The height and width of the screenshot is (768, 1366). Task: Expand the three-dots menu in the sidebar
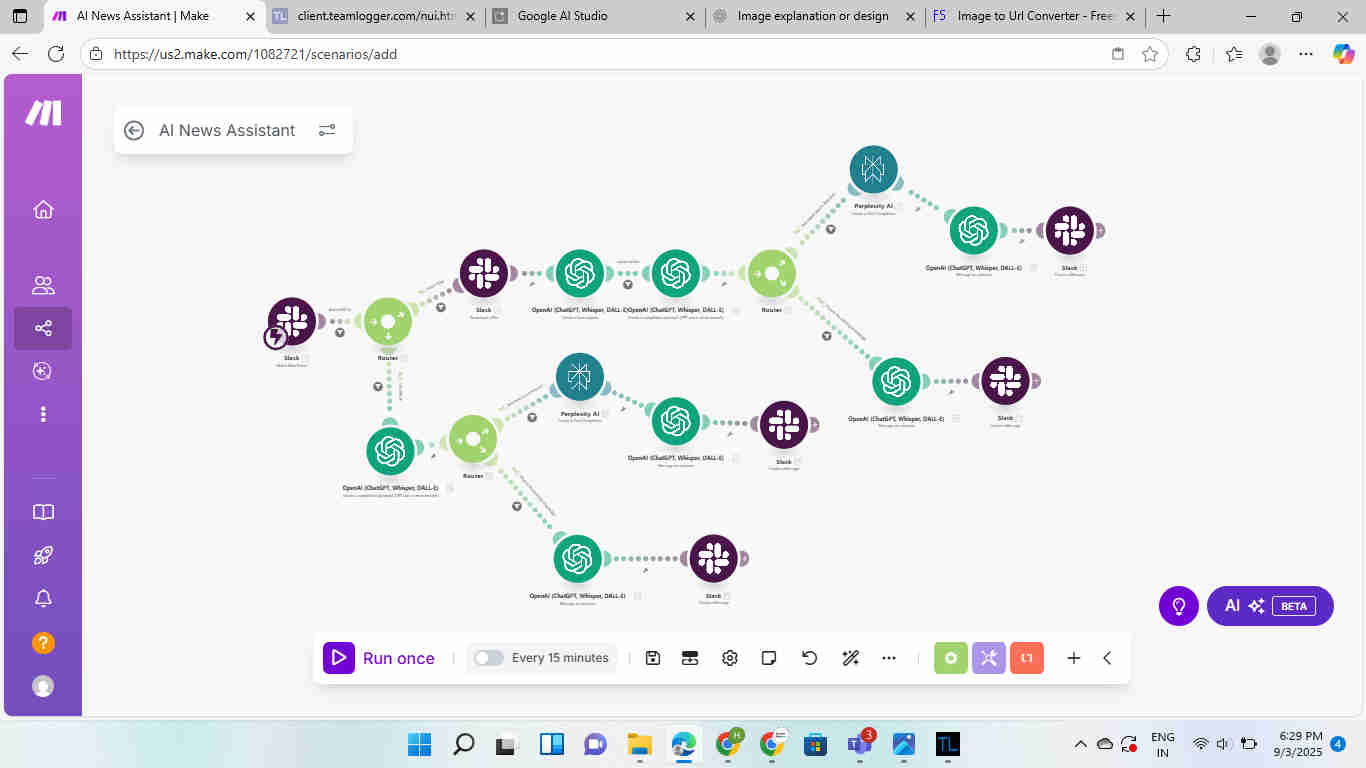pyautogui.click(x=43, y=414)
